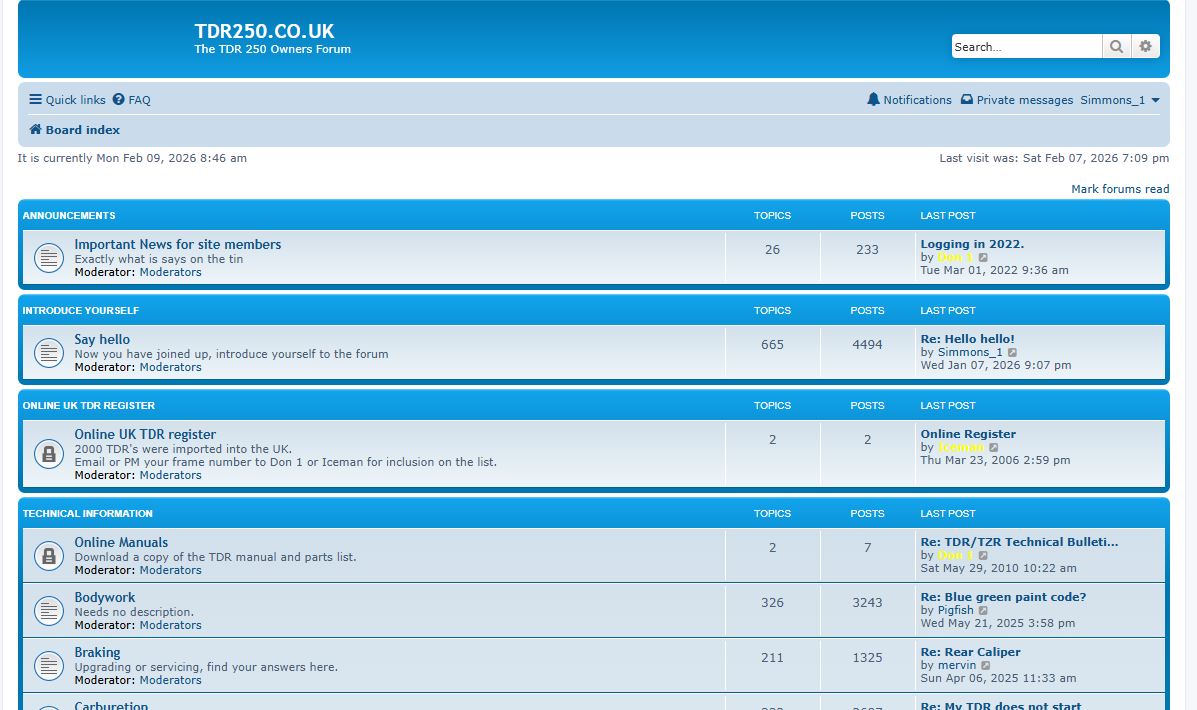Open Moderators link under Say hello
The width and height of the screenshot is (1197, 710).
(170, 366)
